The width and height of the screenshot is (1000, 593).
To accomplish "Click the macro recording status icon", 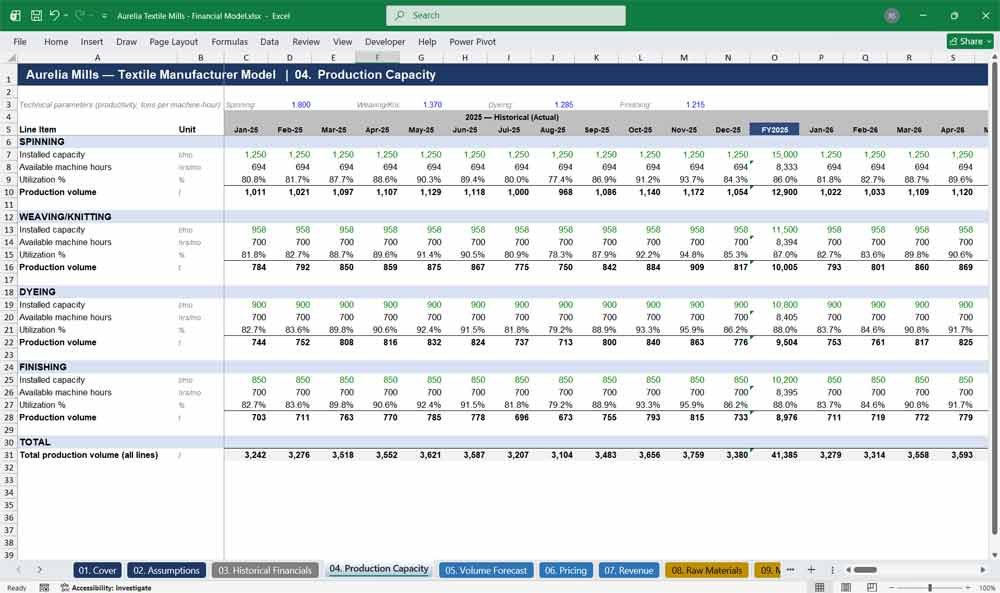I will (44, 588).
